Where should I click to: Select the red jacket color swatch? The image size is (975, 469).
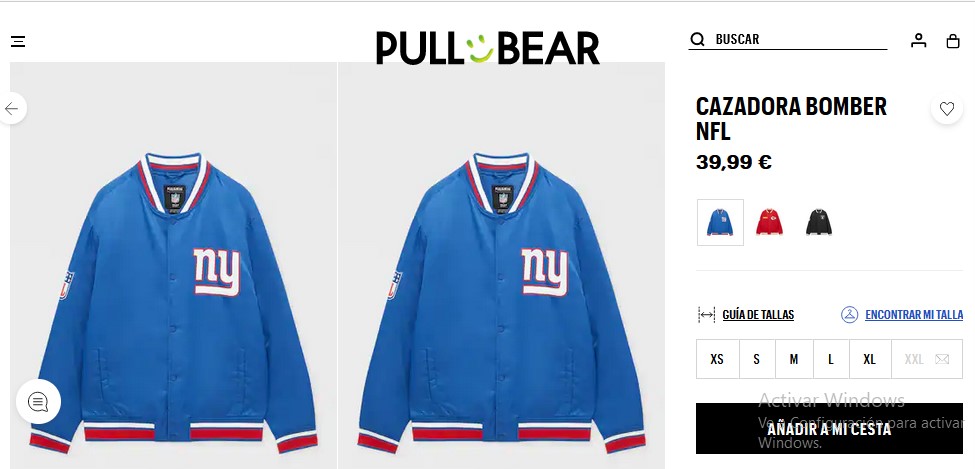769,222
